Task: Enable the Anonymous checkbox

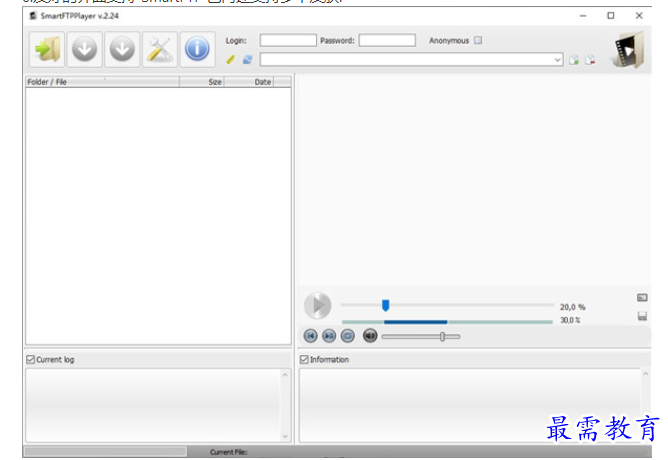Action: coord(478,40)
